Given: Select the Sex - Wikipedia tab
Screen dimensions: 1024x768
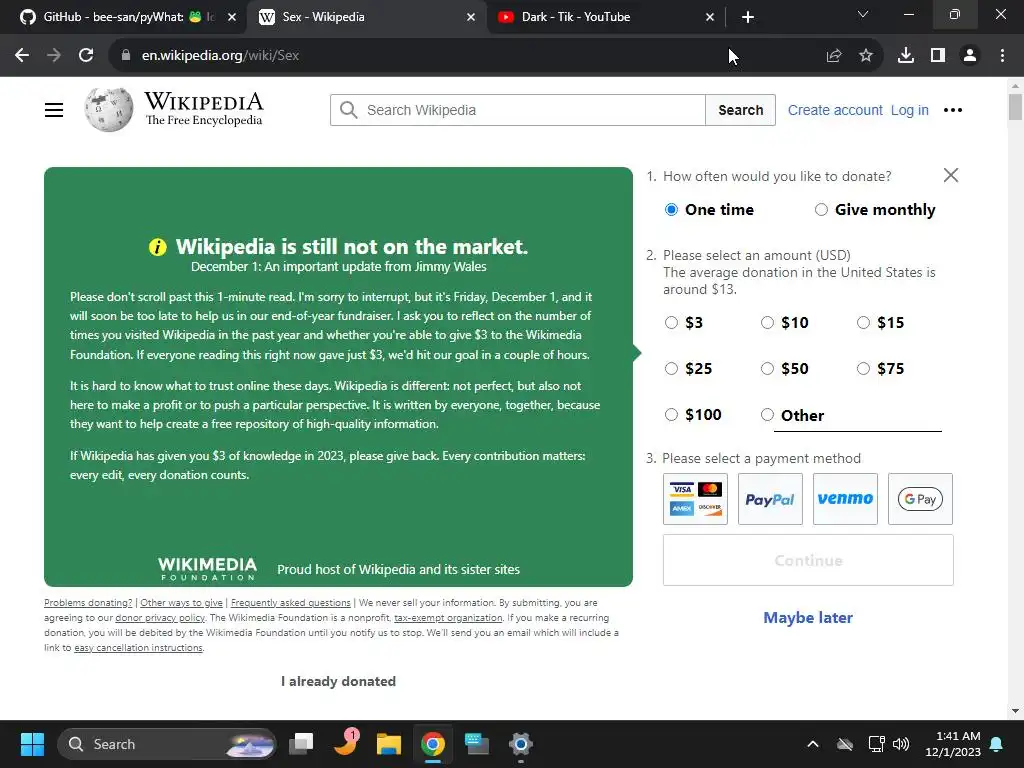Looking at the screenshot, I should pos(366,18).
